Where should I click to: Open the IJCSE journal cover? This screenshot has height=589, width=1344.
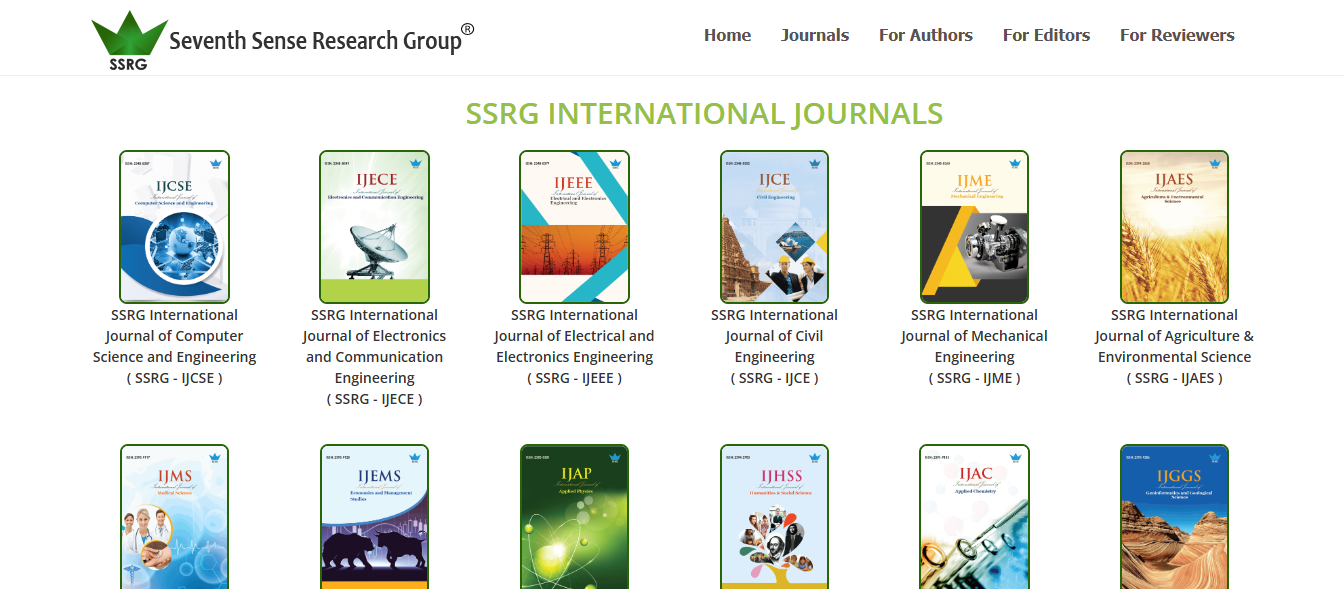[175, 227]
